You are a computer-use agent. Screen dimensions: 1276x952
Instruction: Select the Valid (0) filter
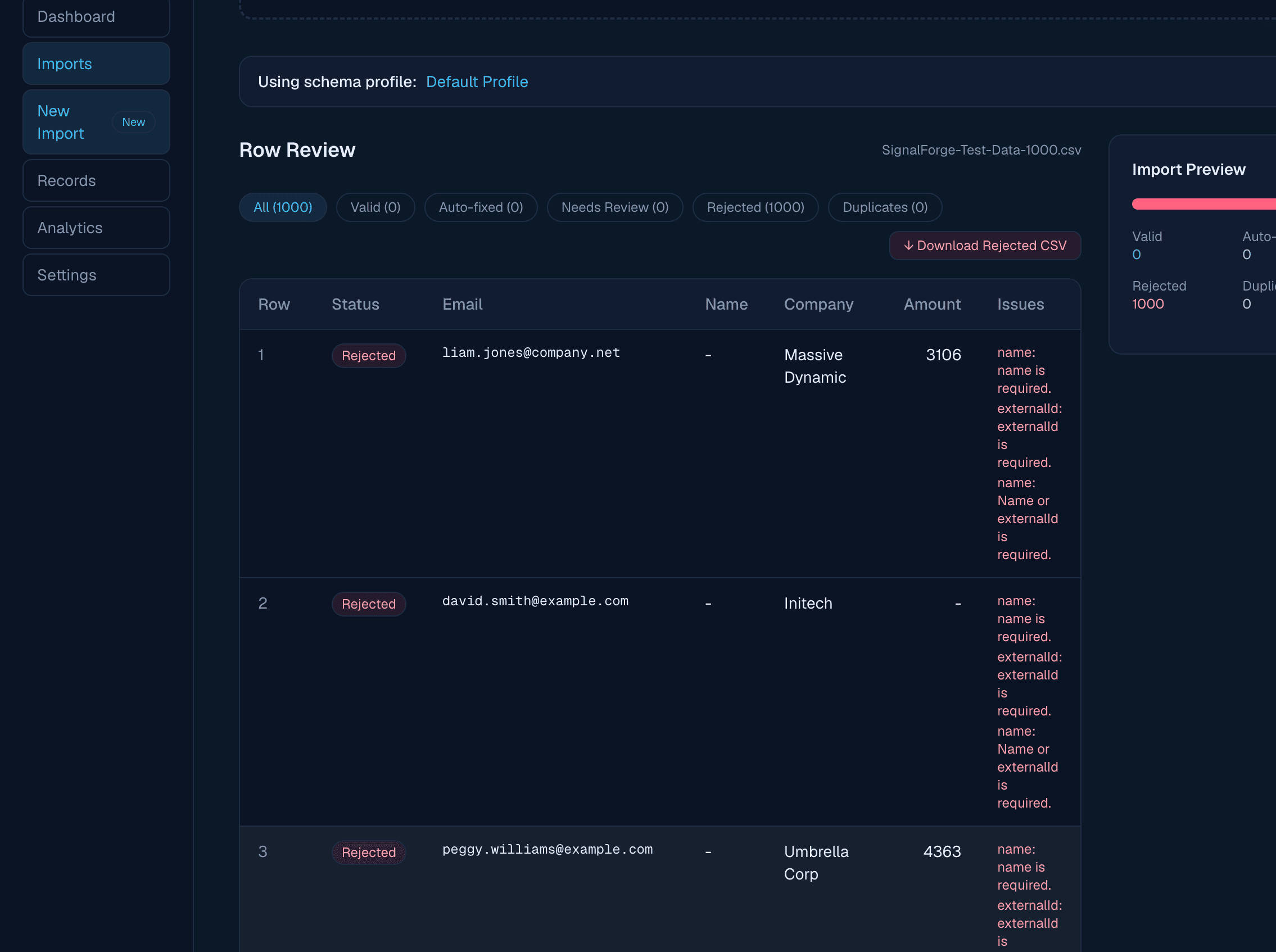[x=375, y=207]
